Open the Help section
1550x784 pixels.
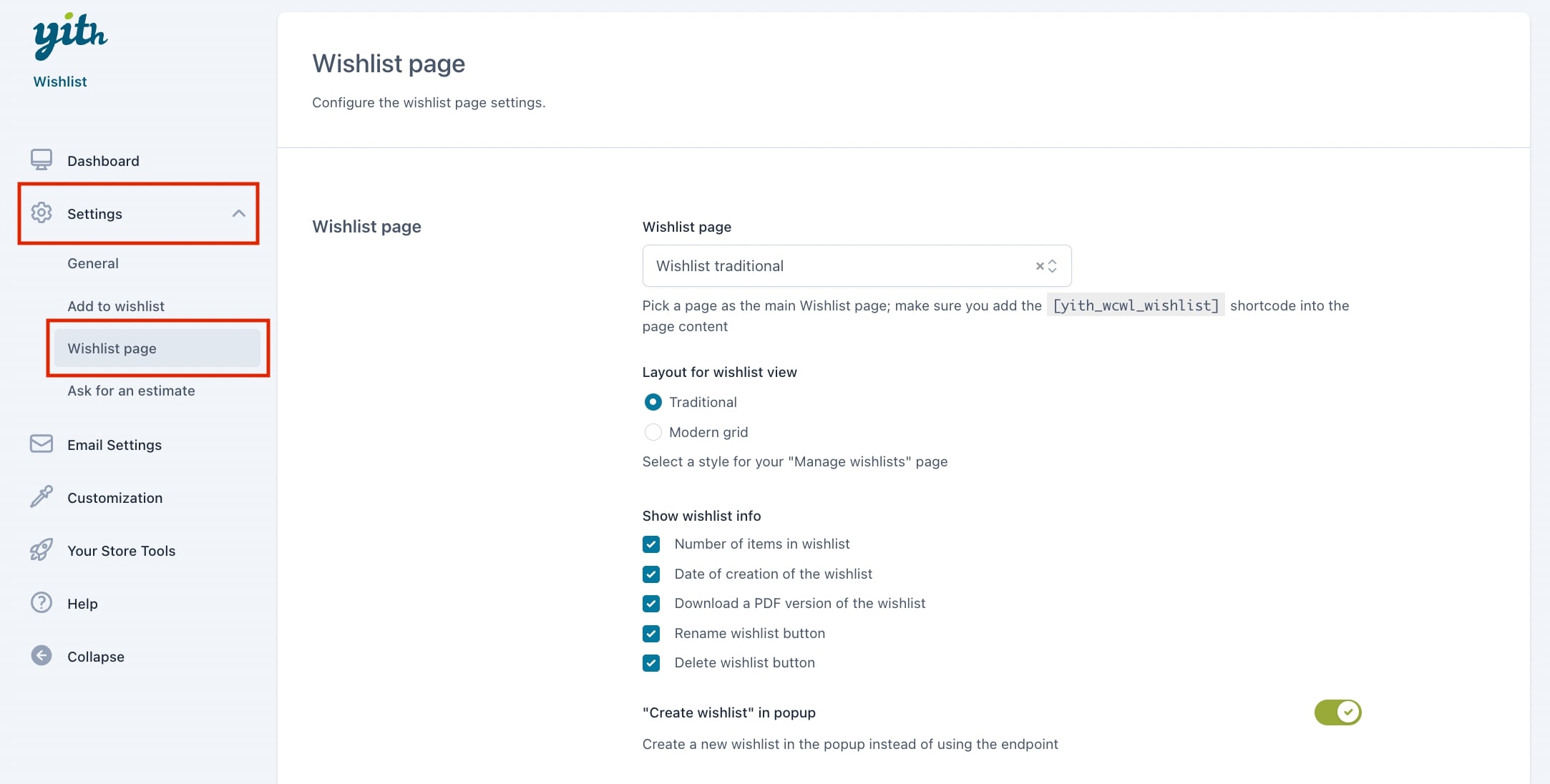point(82,604)
